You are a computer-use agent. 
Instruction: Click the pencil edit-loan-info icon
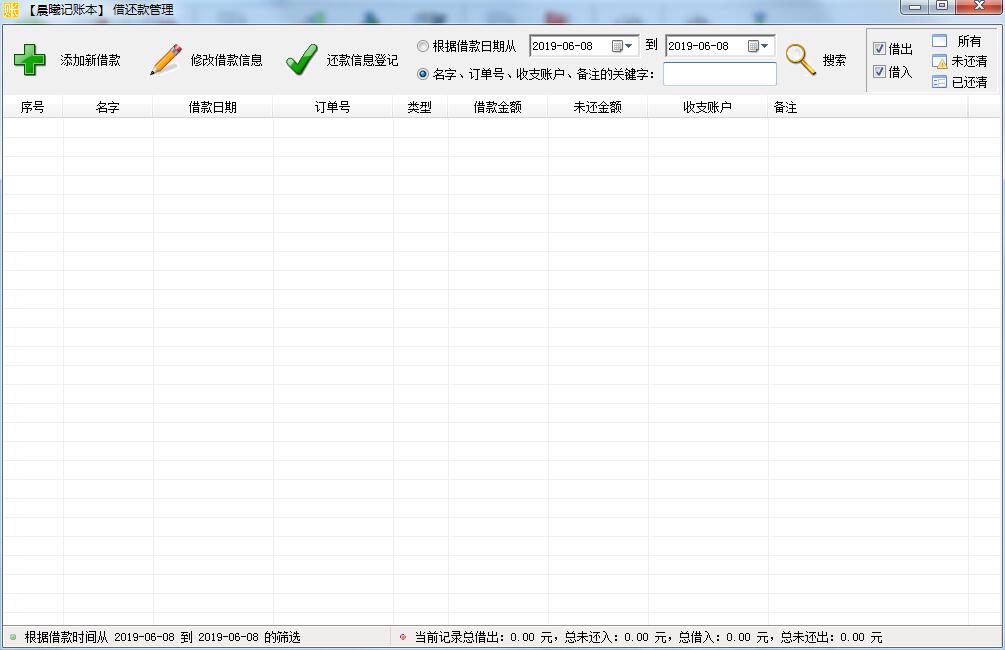pyautogui.click(x=166, y=60)
